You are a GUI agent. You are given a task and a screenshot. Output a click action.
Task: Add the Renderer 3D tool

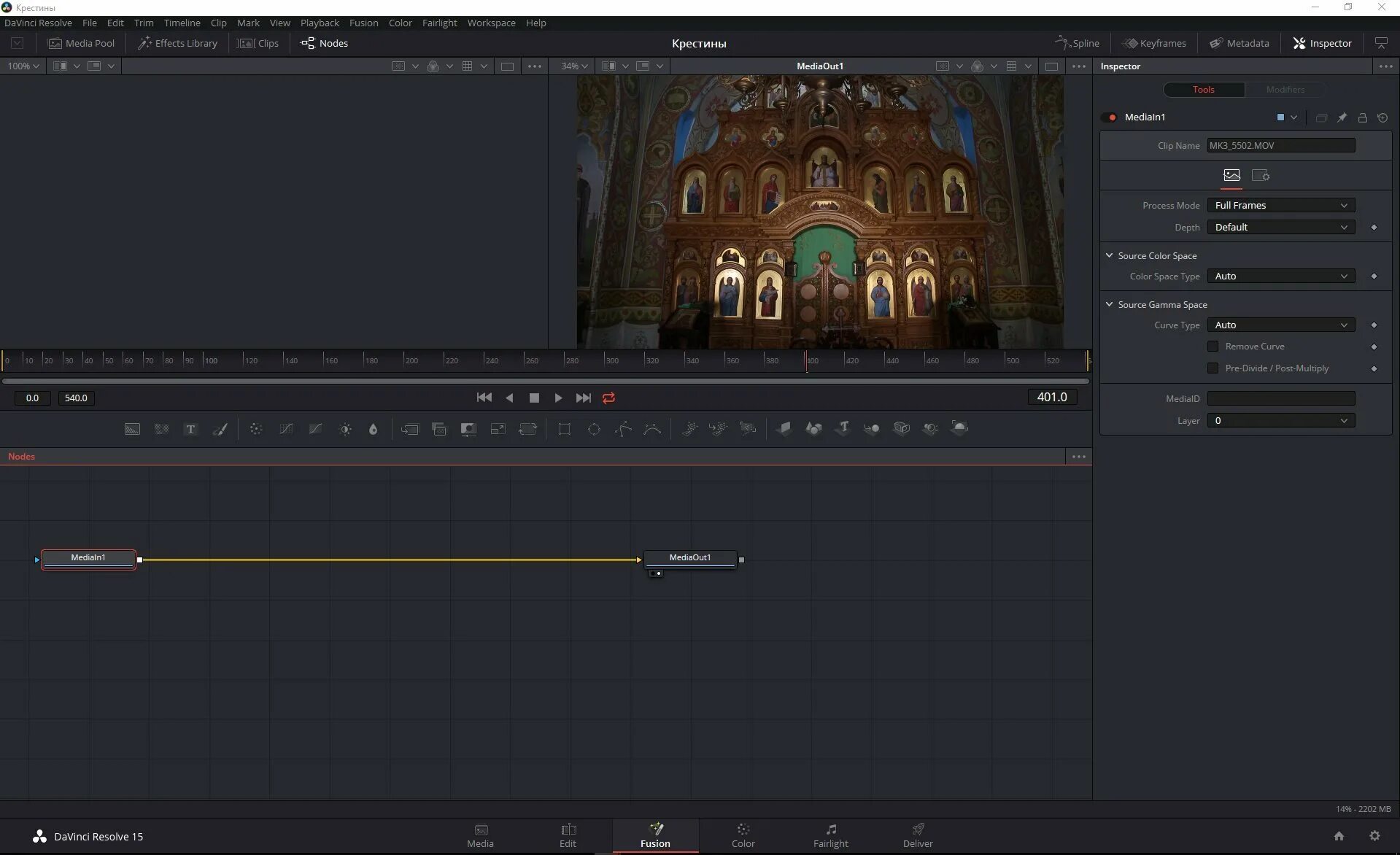point(960,429)
